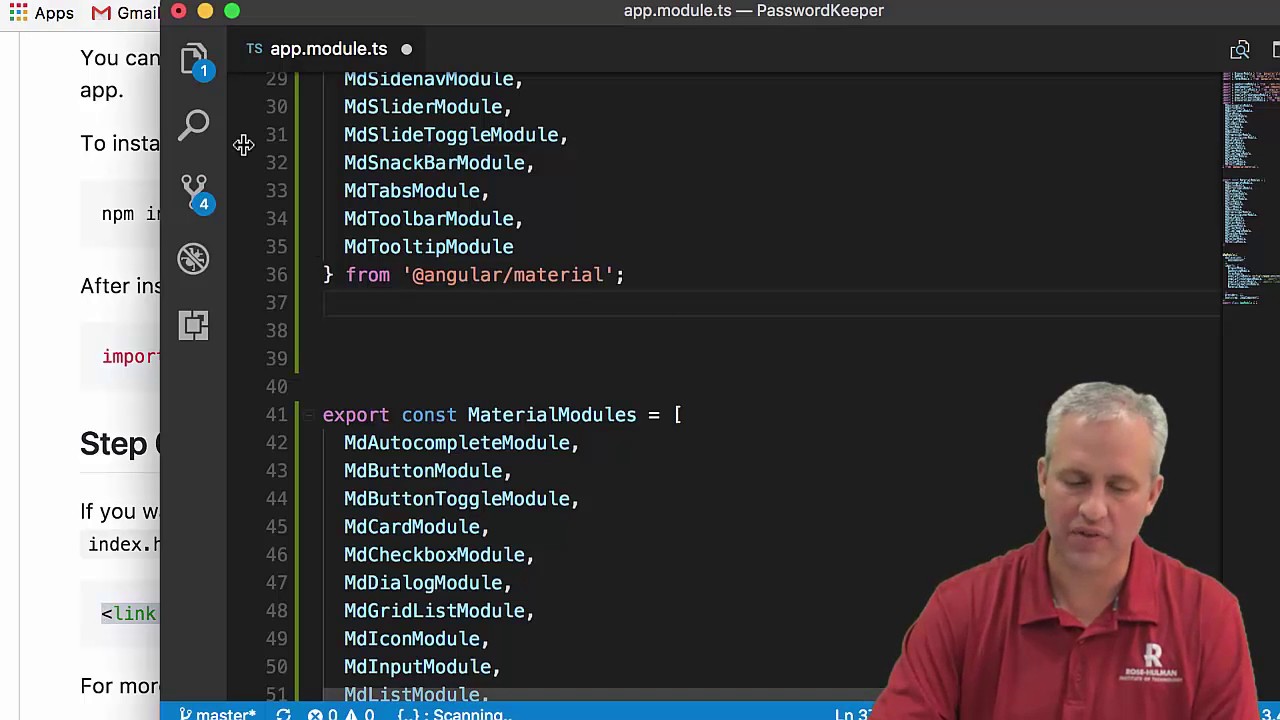This screenshot has width=1280, height=720.
Task: Click MdSlideToggleModule on line 31
Action: 451,135
